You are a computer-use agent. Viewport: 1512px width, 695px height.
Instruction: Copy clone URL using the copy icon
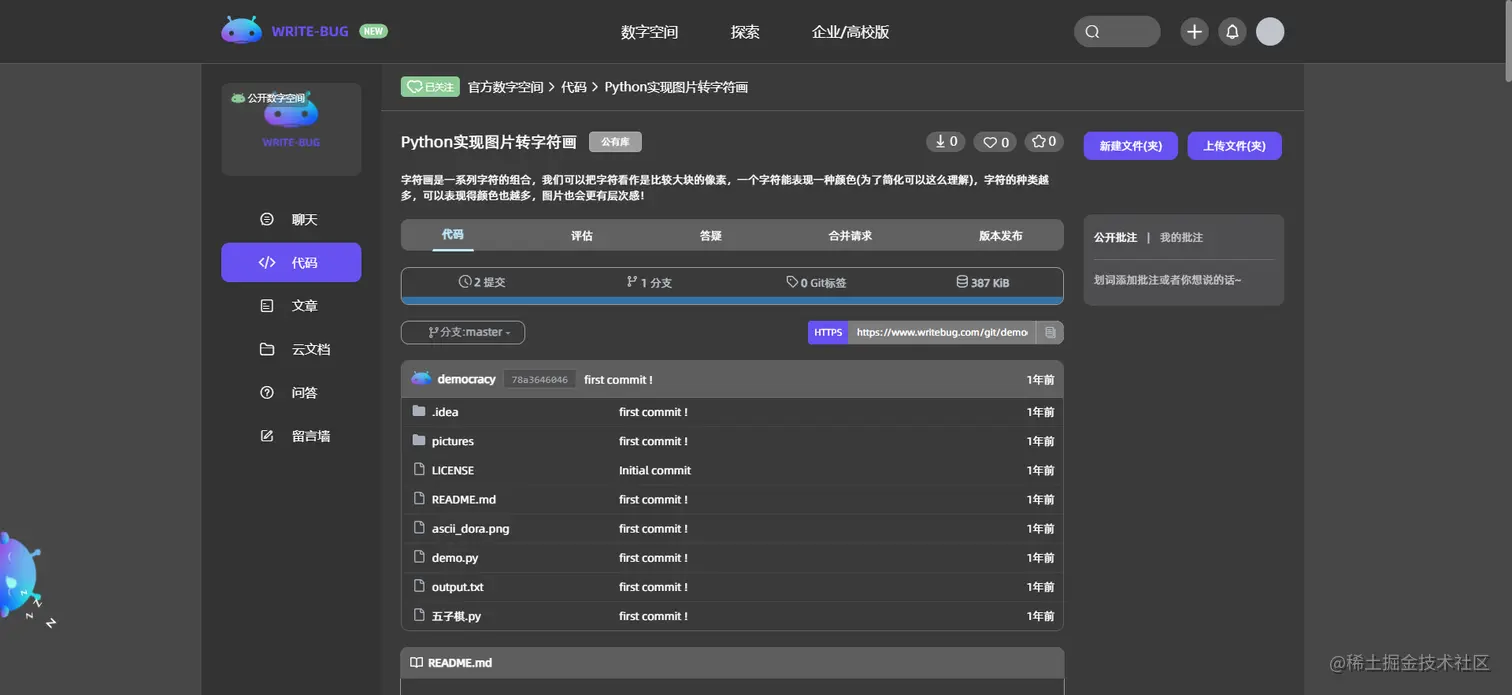1050,332
